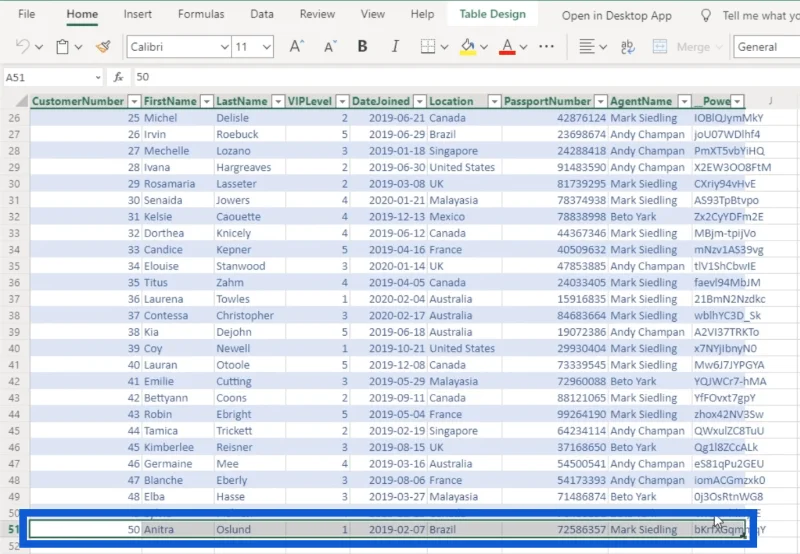Viewport: 800px width, 554px height.
Task: Apply yellow fill color
Action: click(x=468, y=47)
